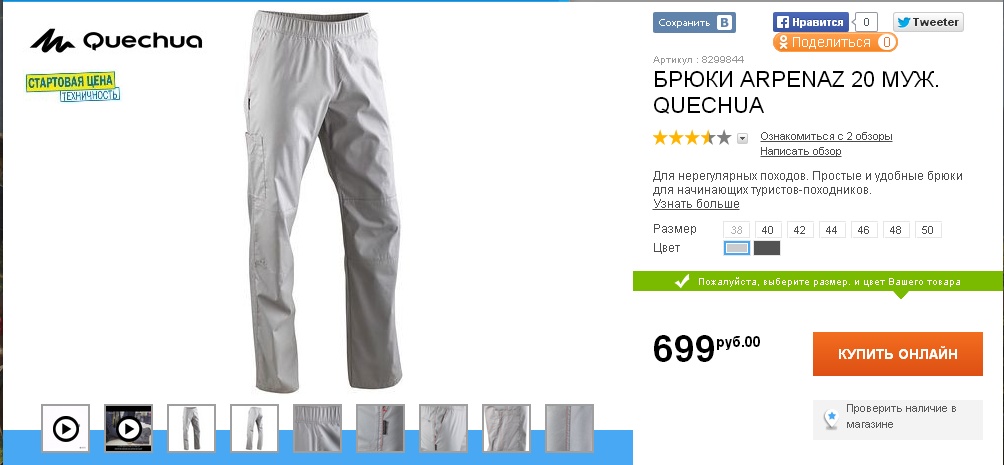Choose the light grey color swatch
1004x465 pixels.
[737, 248]
